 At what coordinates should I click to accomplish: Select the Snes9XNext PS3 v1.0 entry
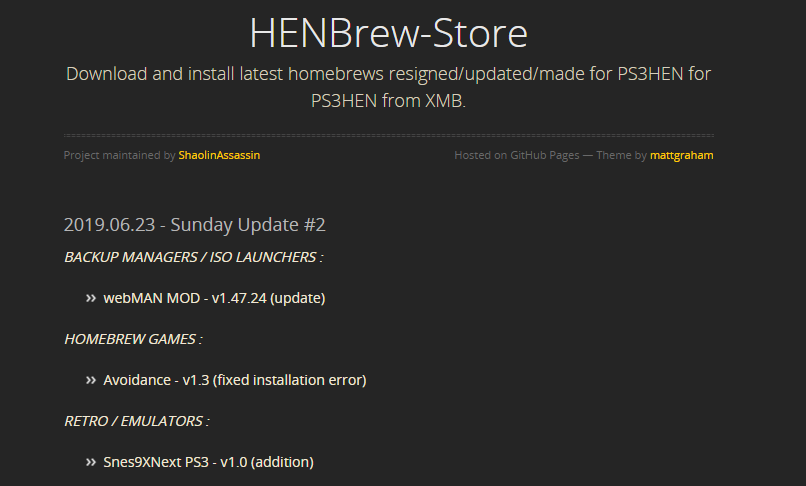click(208, 462)
